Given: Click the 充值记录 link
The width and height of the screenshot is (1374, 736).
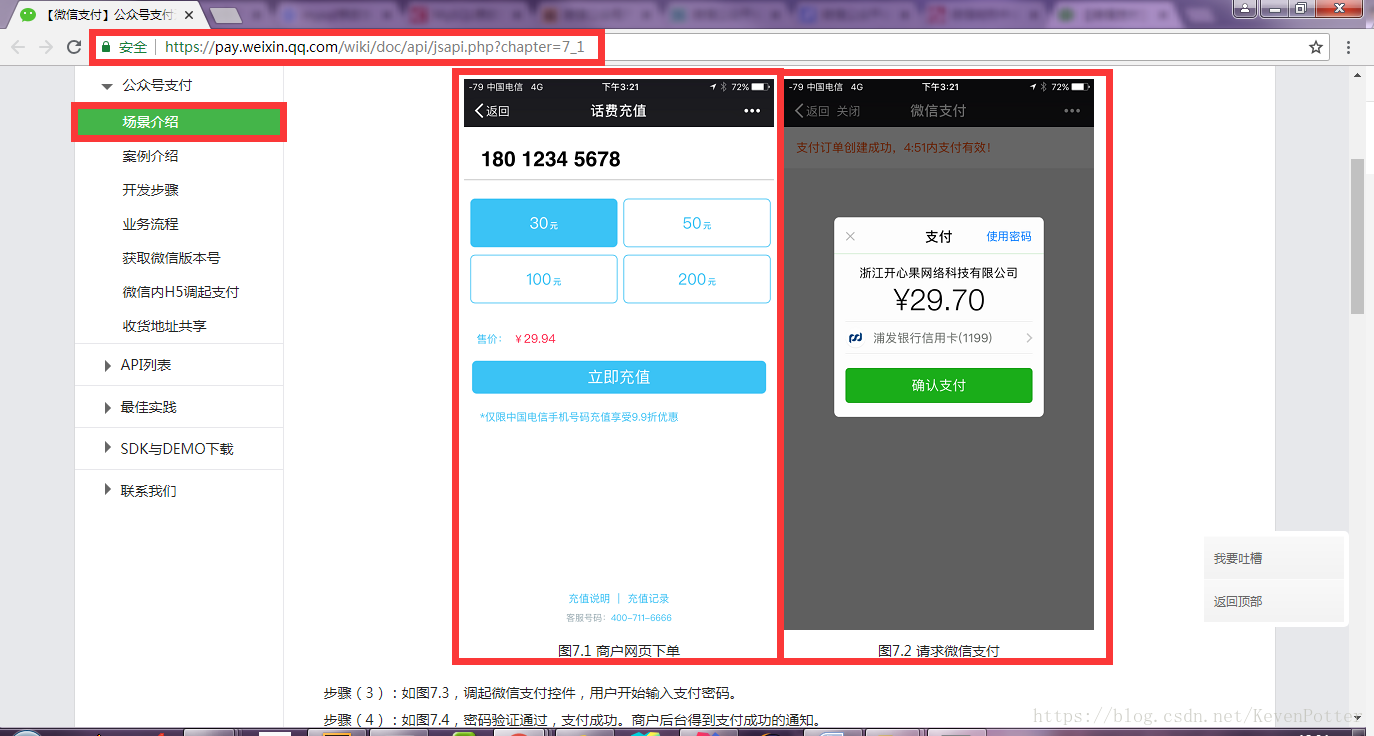Looking at the screenshot, I should (x=648, y=599).
